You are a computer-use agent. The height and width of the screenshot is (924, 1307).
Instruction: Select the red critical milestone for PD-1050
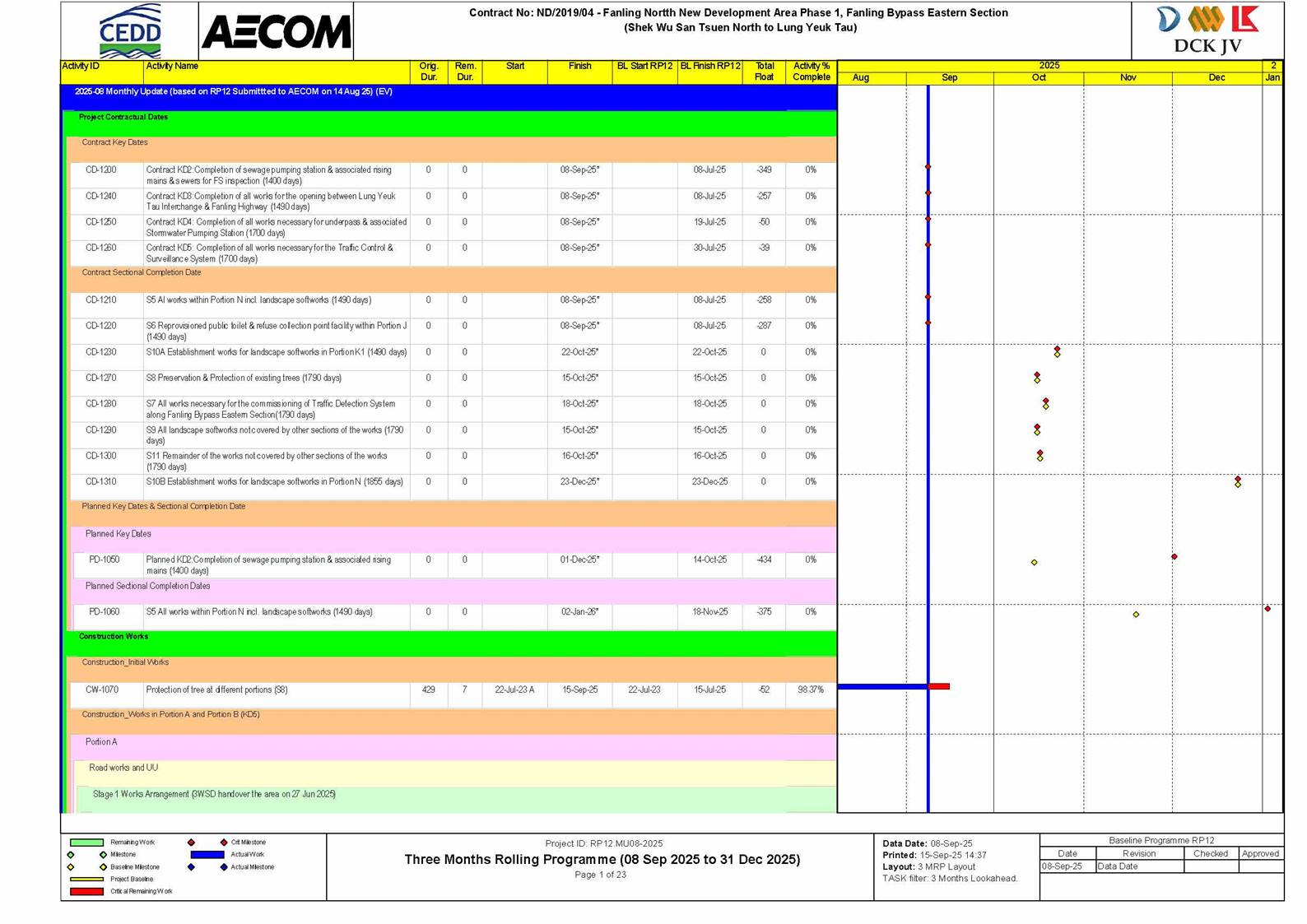[1174, 557]
